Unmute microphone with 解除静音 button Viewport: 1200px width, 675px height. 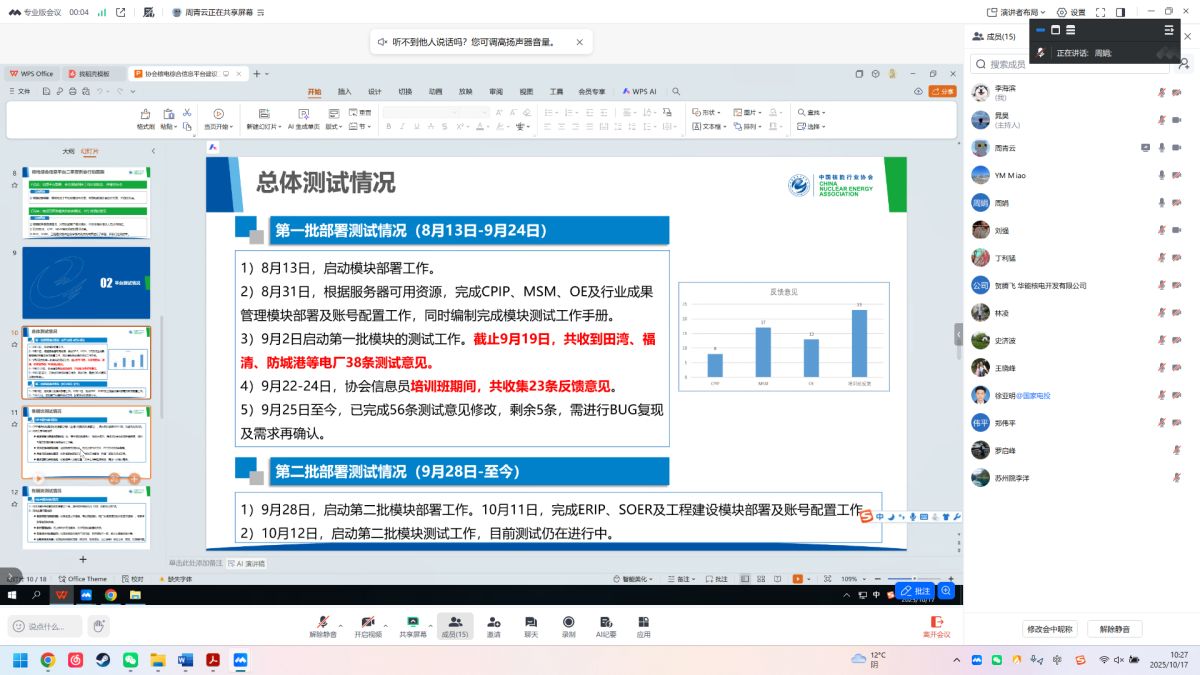[322, 625]
